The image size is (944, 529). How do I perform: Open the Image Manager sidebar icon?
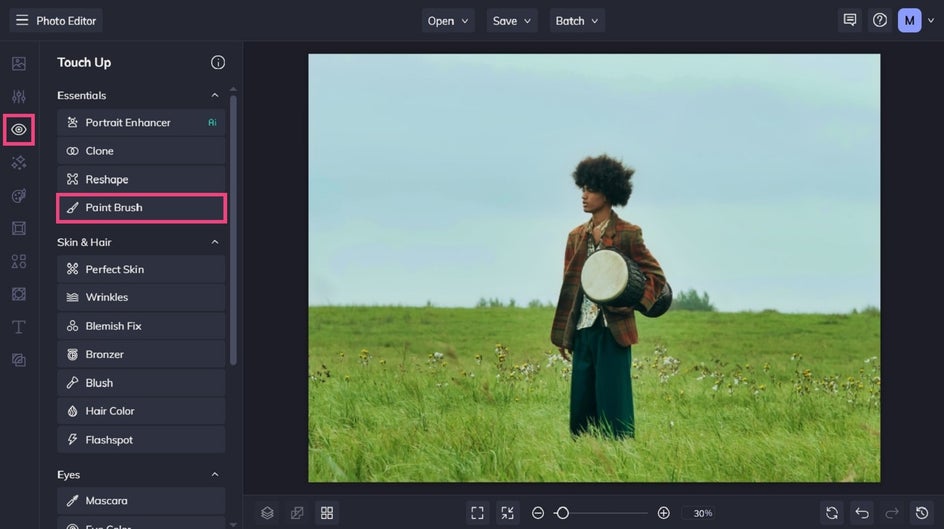click(x=19, y=63)
